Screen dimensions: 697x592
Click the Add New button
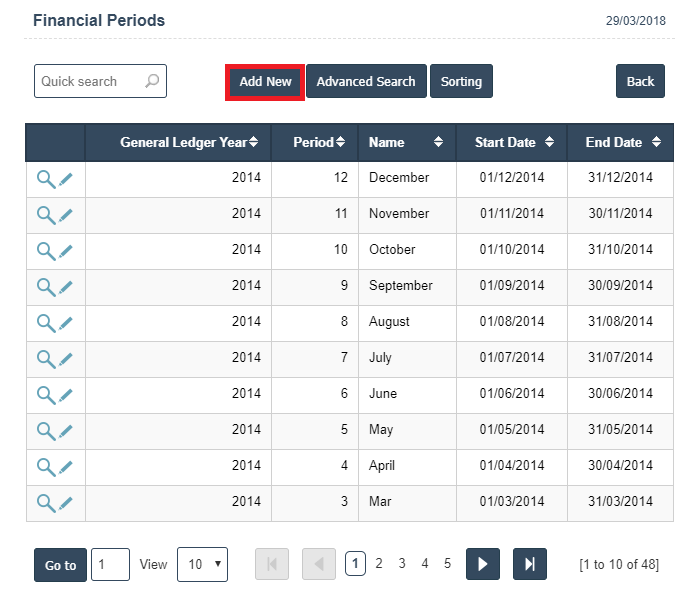point(265,82)
